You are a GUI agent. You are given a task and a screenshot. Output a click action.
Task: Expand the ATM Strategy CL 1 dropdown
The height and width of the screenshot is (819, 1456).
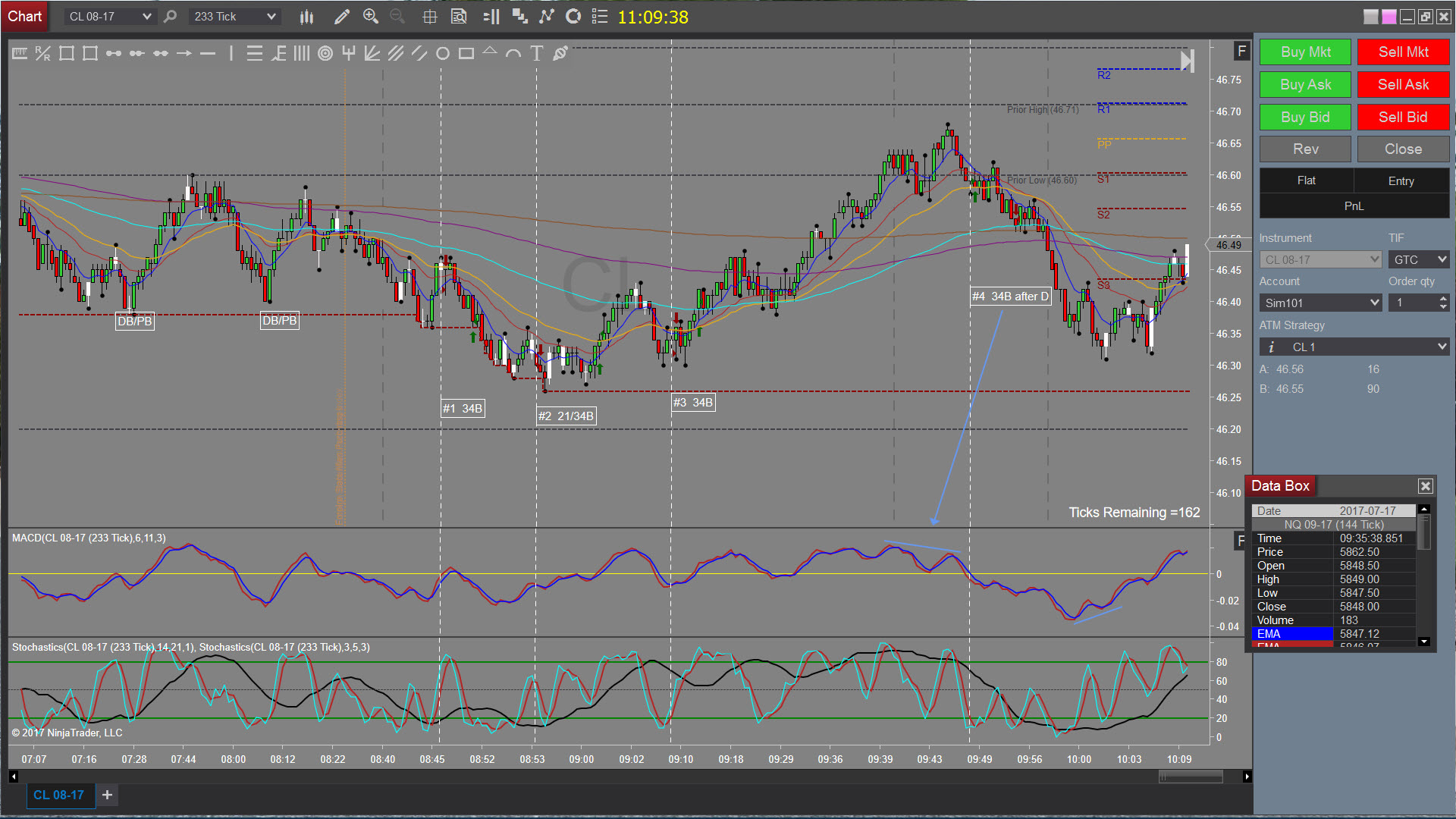(x=1354, y=347)
